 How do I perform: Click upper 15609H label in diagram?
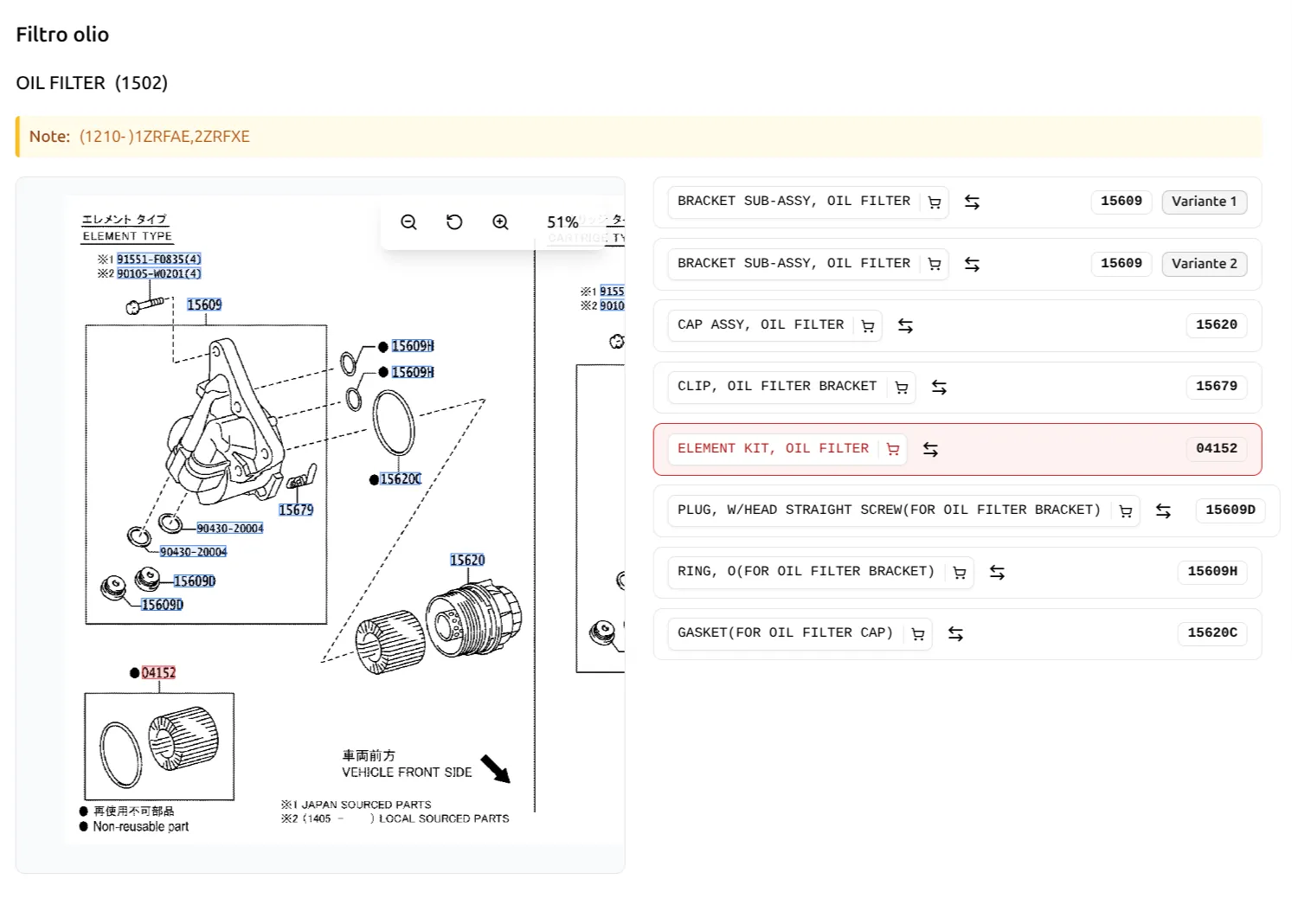click(x=413, y=346)
